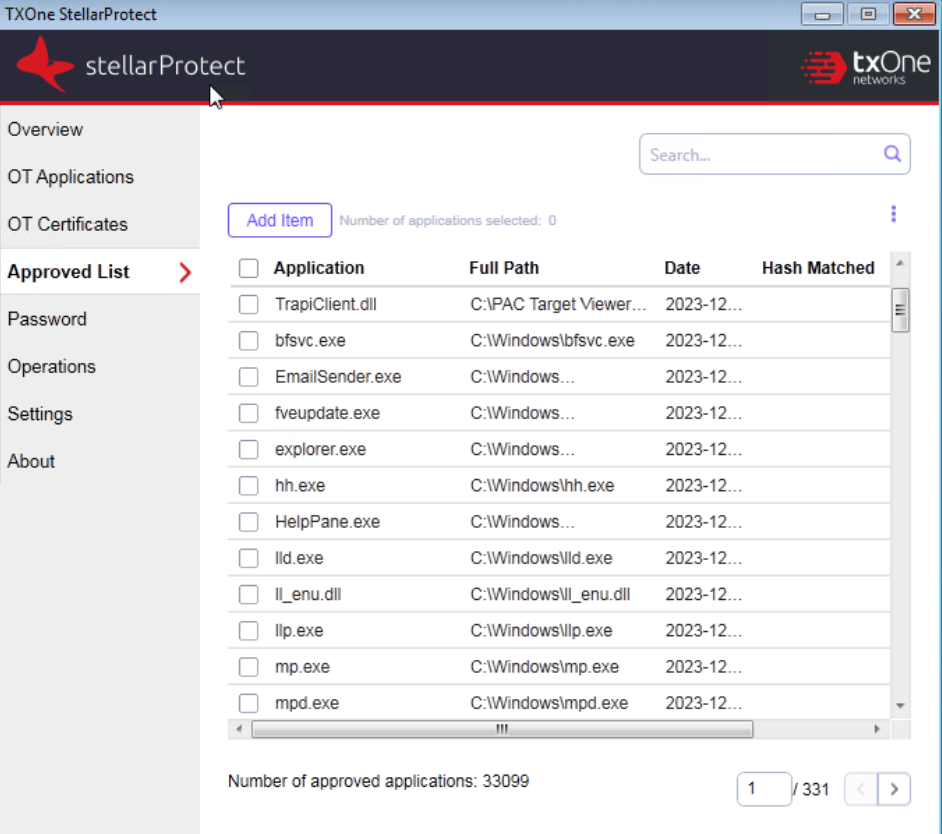Viewport: 942px width, 834px height.
Task: Tick the HelpPane.exe row checkbox
Action: [x=249, y=522]
